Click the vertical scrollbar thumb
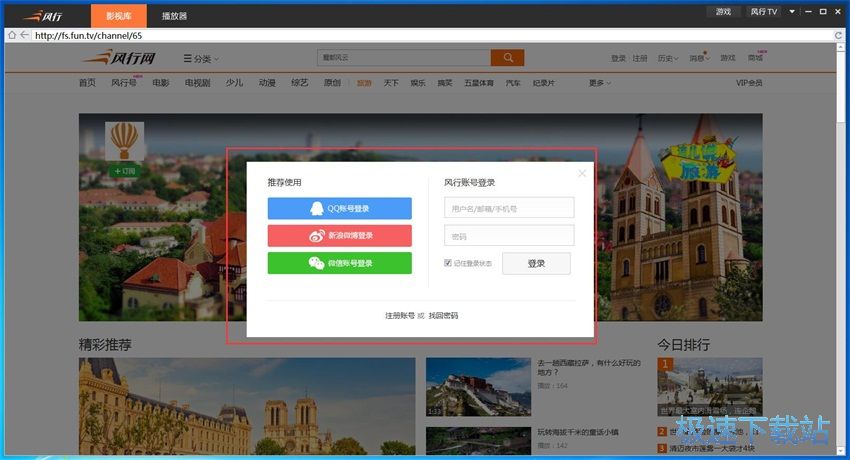 pyautogui.click(x=841, y=87)
